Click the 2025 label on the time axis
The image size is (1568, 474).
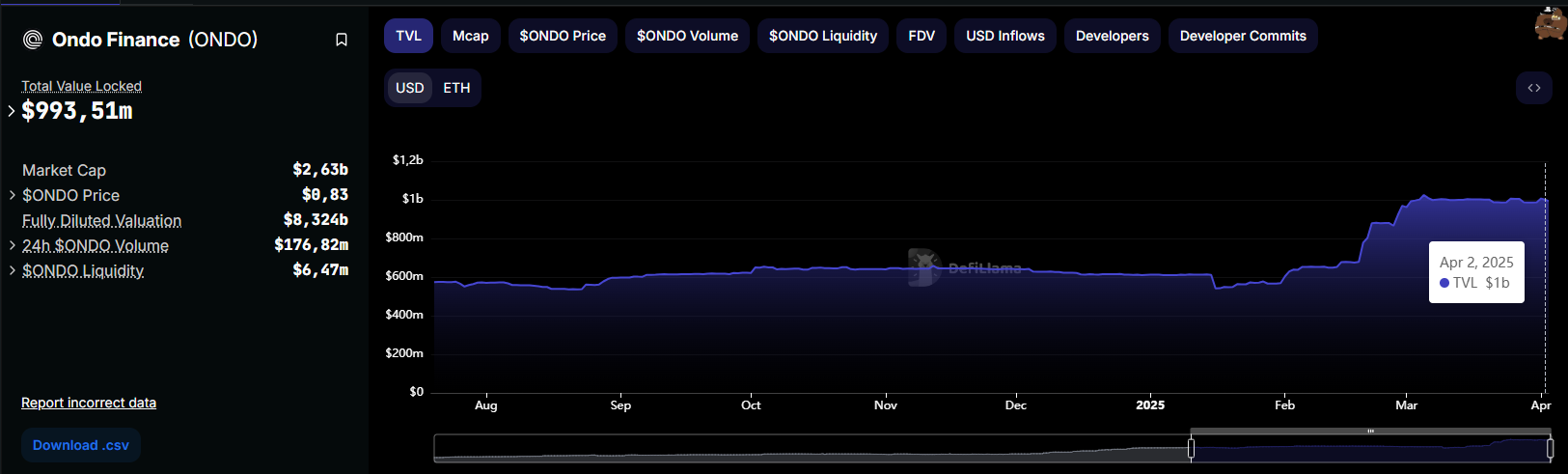[1150, 405]
